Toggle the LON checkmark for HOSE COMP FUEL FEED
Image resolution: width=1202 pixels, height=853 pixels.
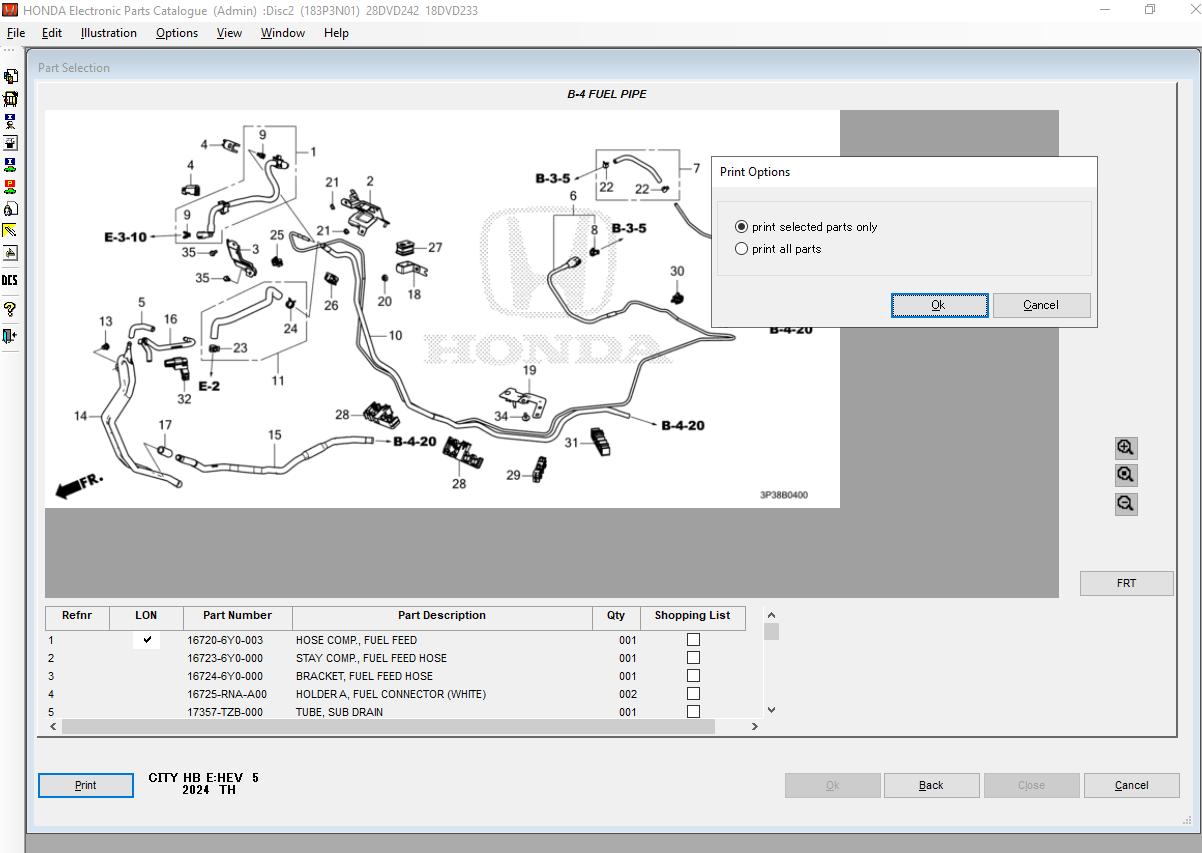point(146,640)
